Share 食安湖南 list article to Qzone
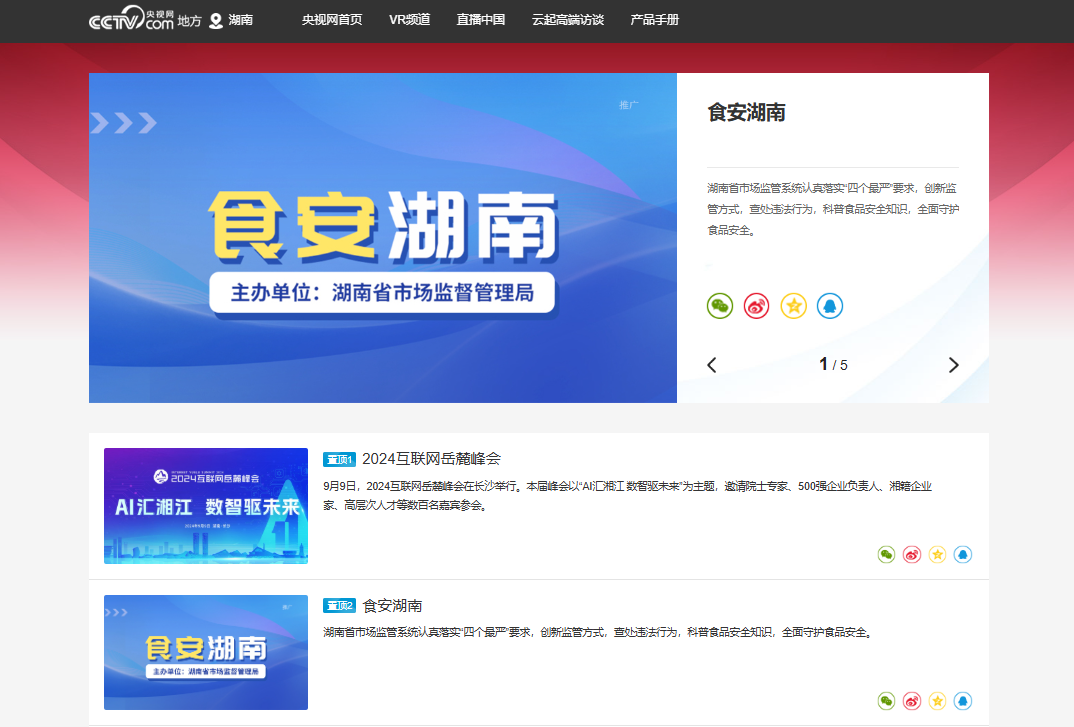Image resolution: width=1074 pixels, height=727 pixels. [x=937, y=701]
